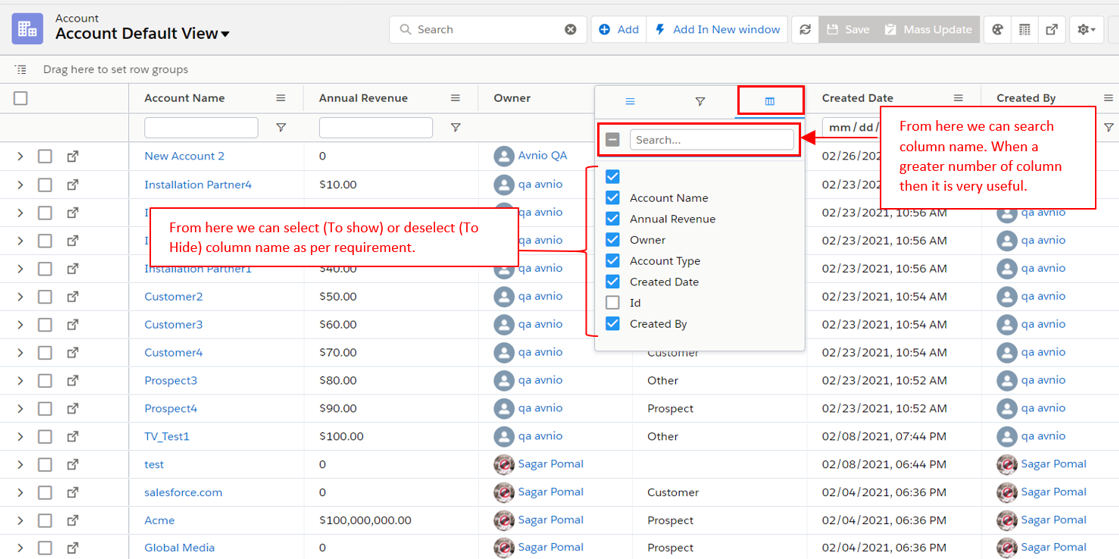Open New Account 2 row in a new window
This screenshot has width=1119, height=559.
point(73,156)
